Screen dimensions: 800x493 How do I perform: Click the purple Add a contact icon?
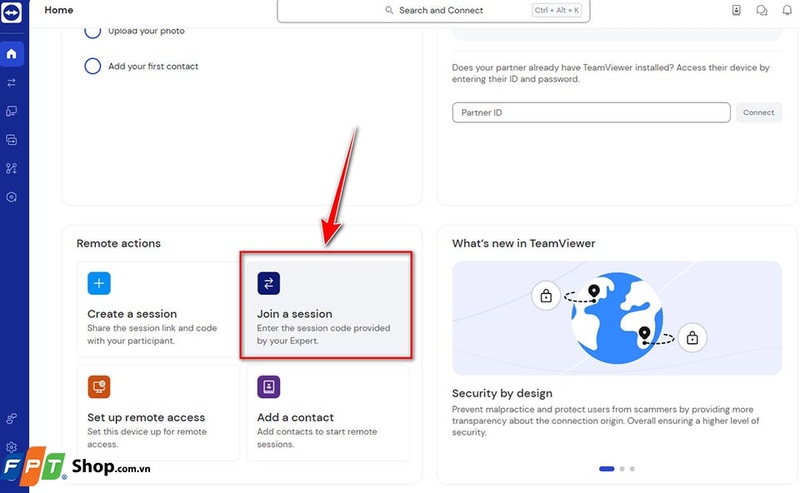click(268, 386)
